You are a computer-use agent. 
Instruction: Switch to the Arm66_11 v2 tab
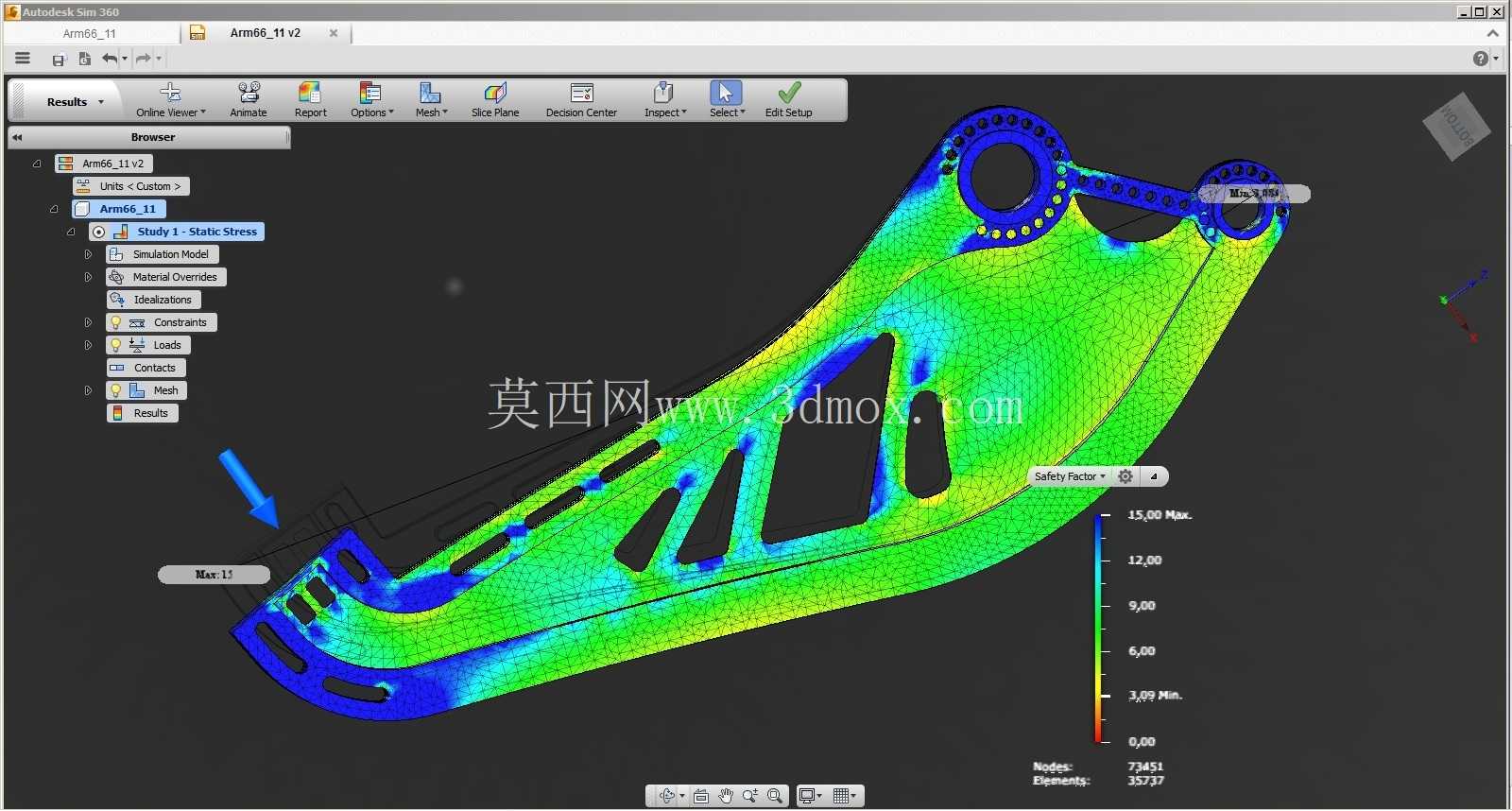pos(265,33)
